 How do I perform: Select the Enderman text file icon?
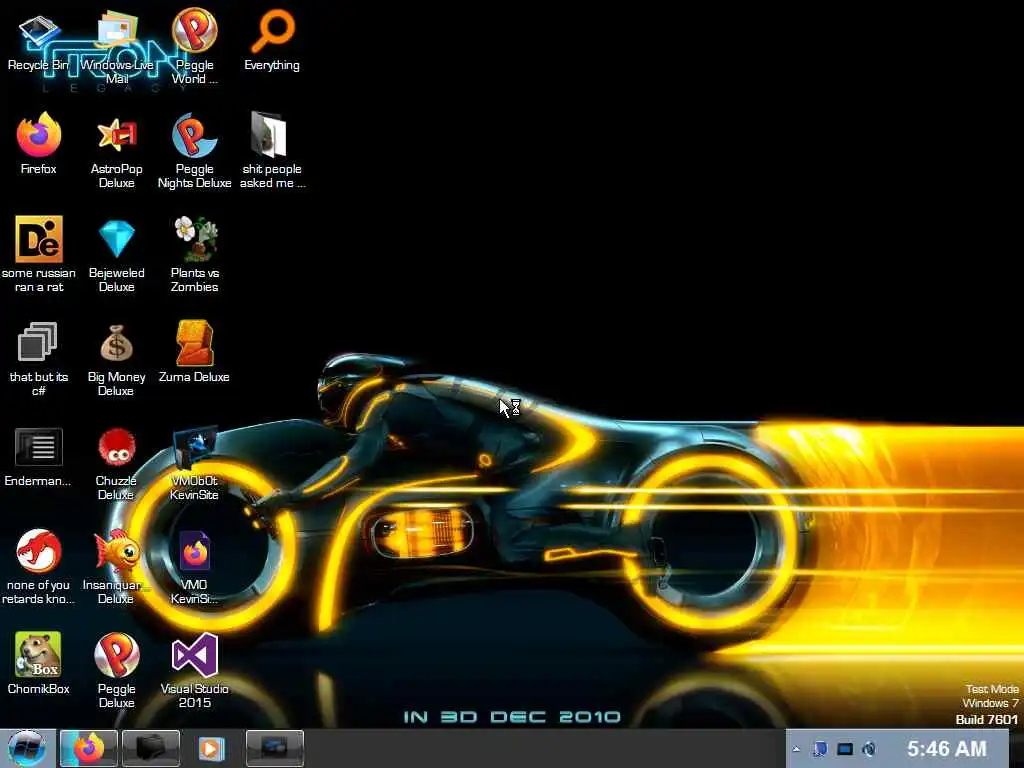point(39,447)
